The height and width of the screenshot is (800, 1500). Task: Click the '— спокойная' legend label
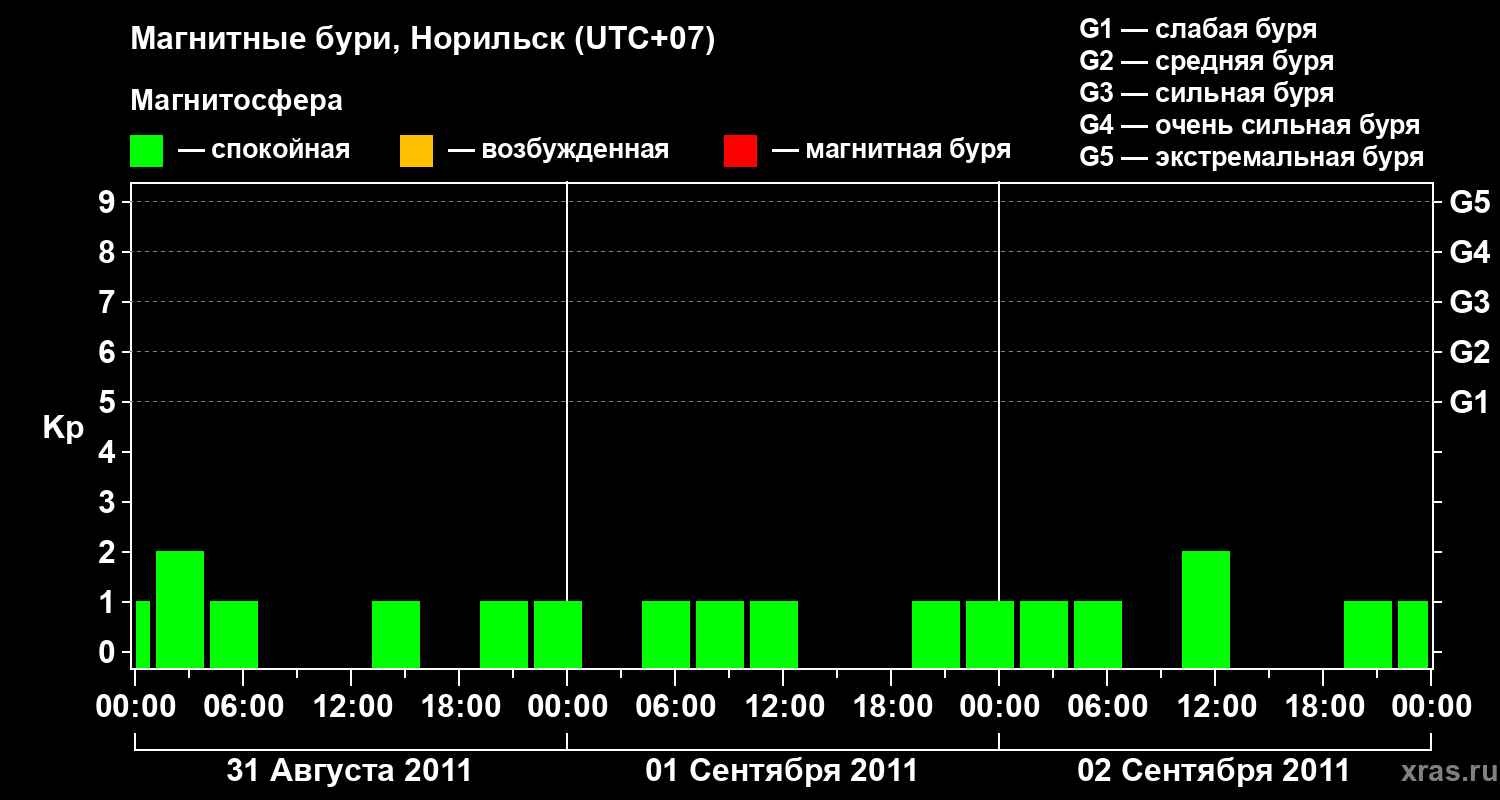264,151
